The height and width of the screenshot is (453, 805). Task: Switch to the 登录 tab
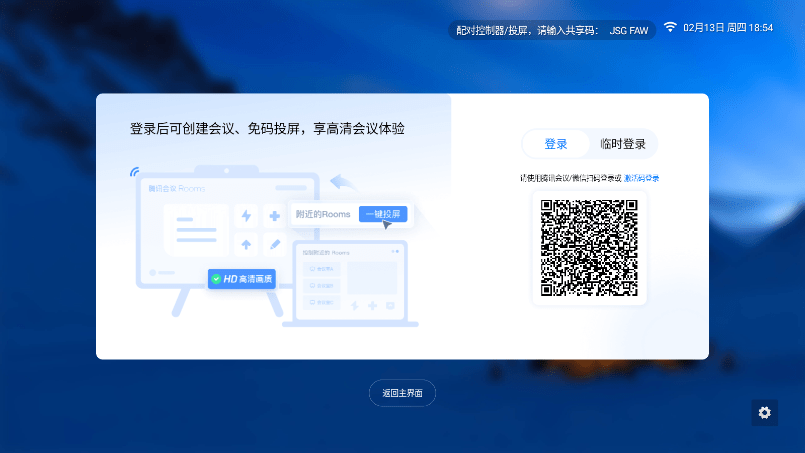[x=555, y=144]
